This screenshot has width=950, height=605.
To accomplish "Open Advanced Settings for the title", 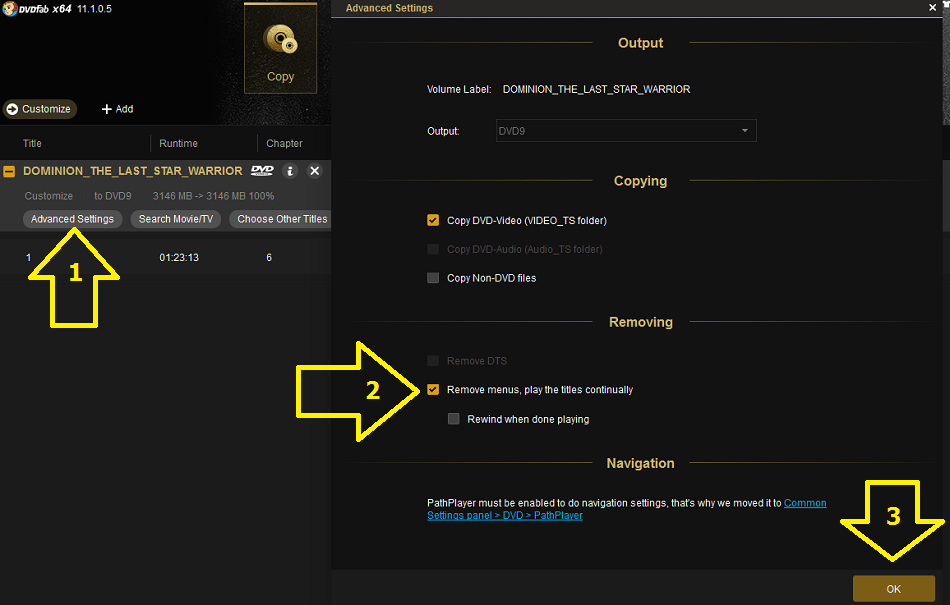I will (x=72, y=219).
